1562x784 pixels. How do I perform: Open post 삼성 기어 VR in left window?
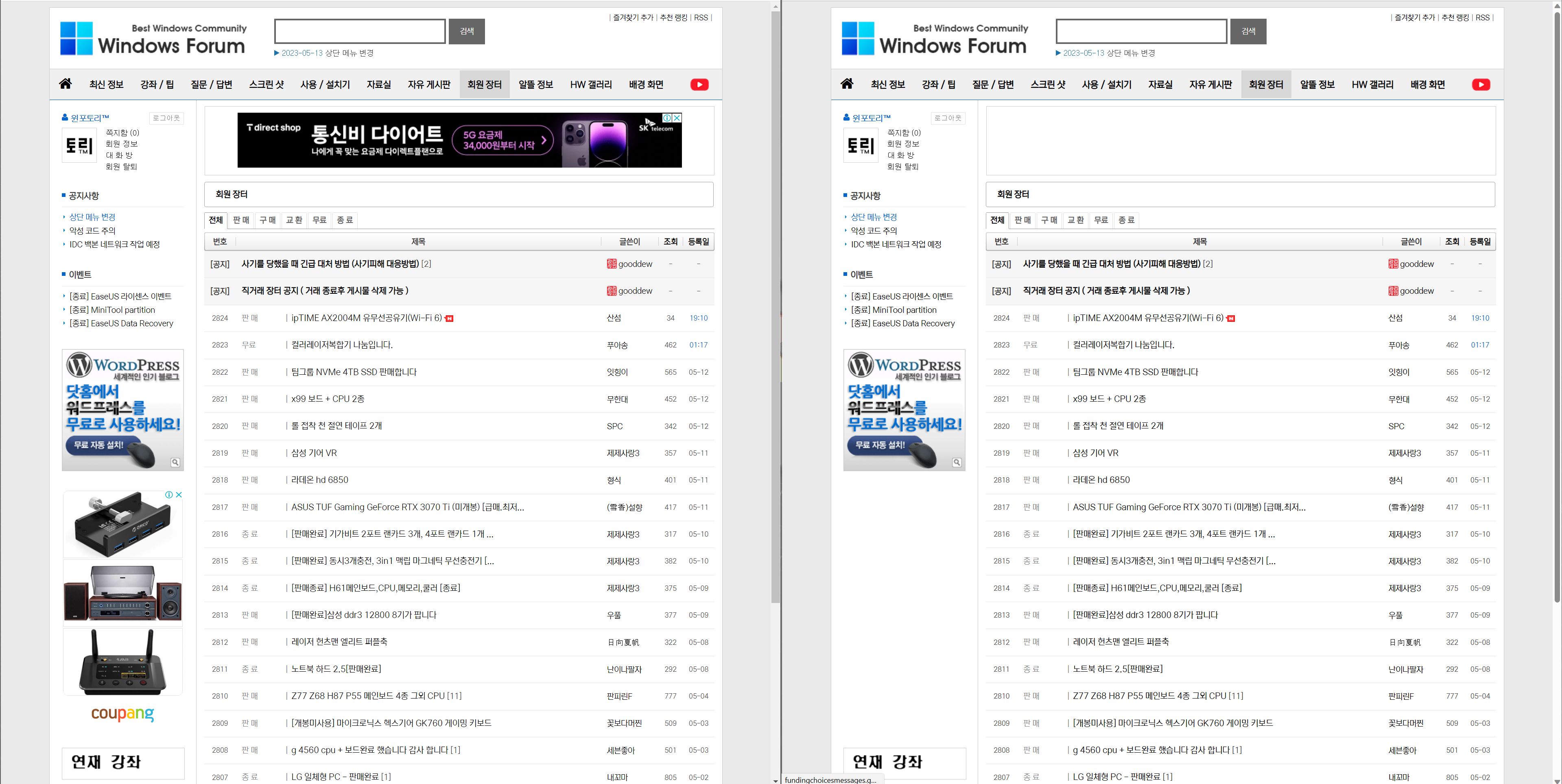tap(314, 453)
